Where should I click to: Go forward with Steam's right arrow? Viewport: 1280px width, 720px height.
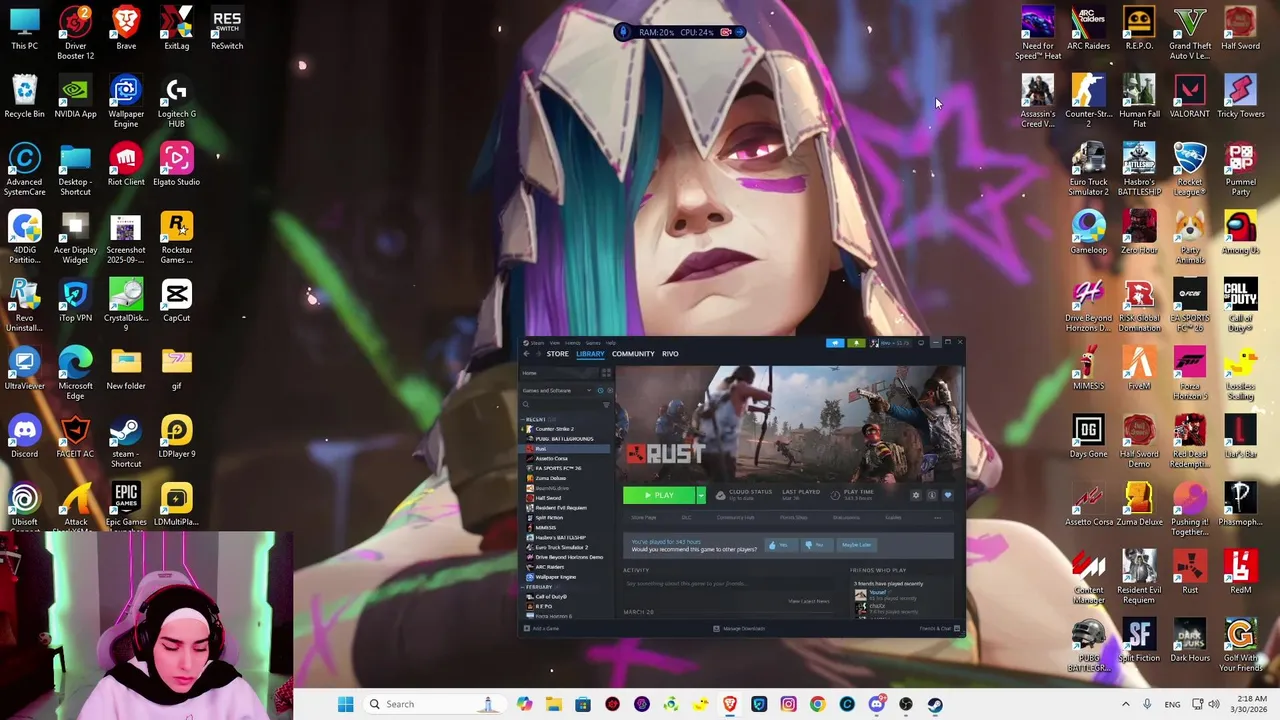(x=538, y=354)
